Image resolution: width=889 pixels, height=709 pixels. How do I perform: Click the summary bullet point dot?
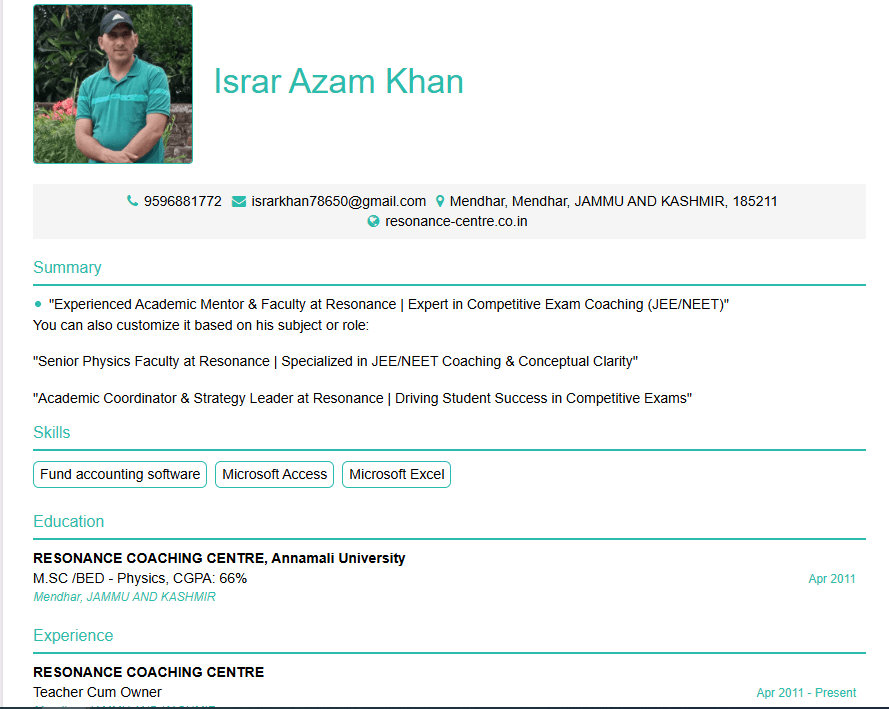(38, 304)
